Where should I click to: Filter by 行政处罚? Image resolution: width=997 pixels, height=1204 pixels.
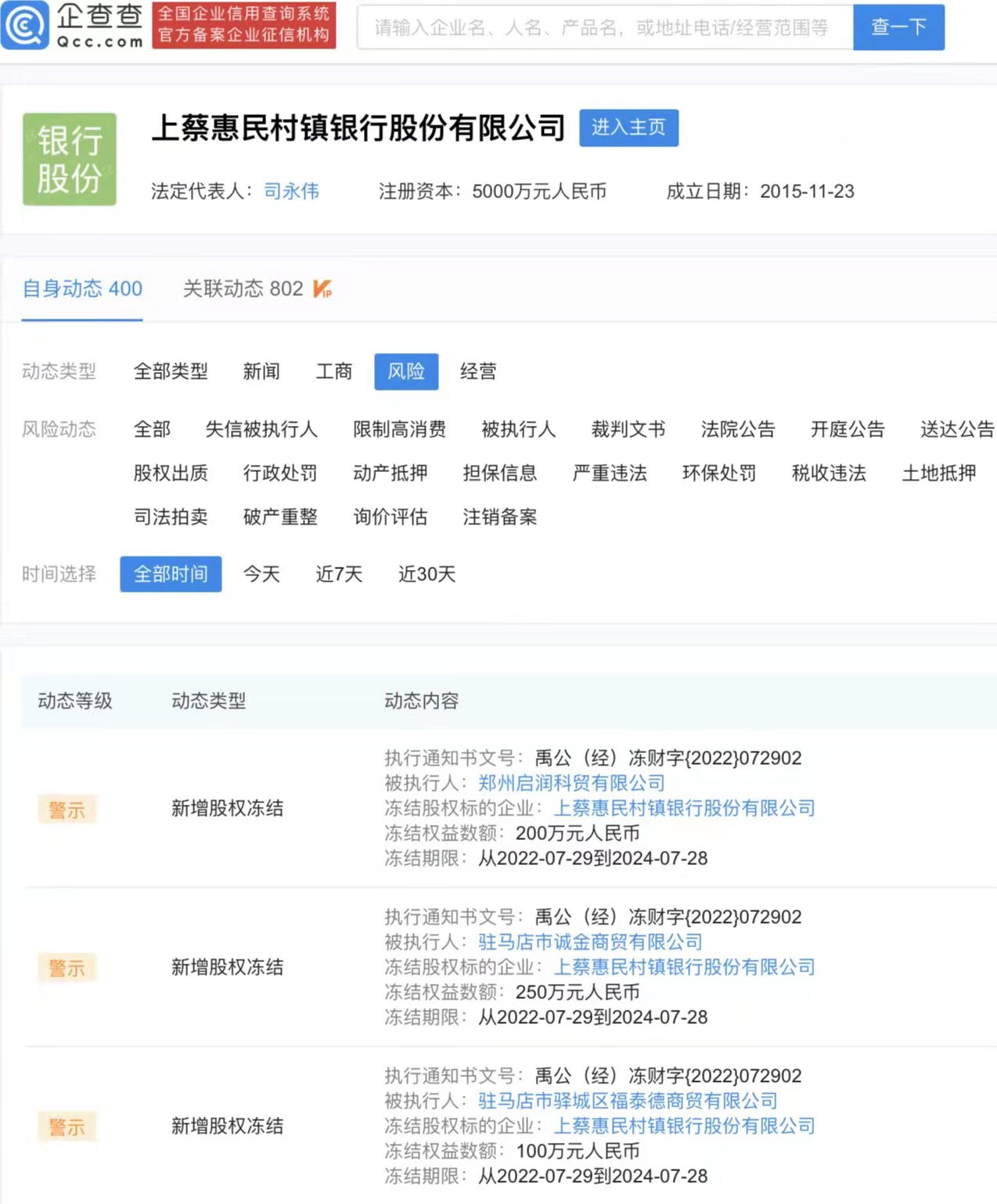[x=280, y=473]
